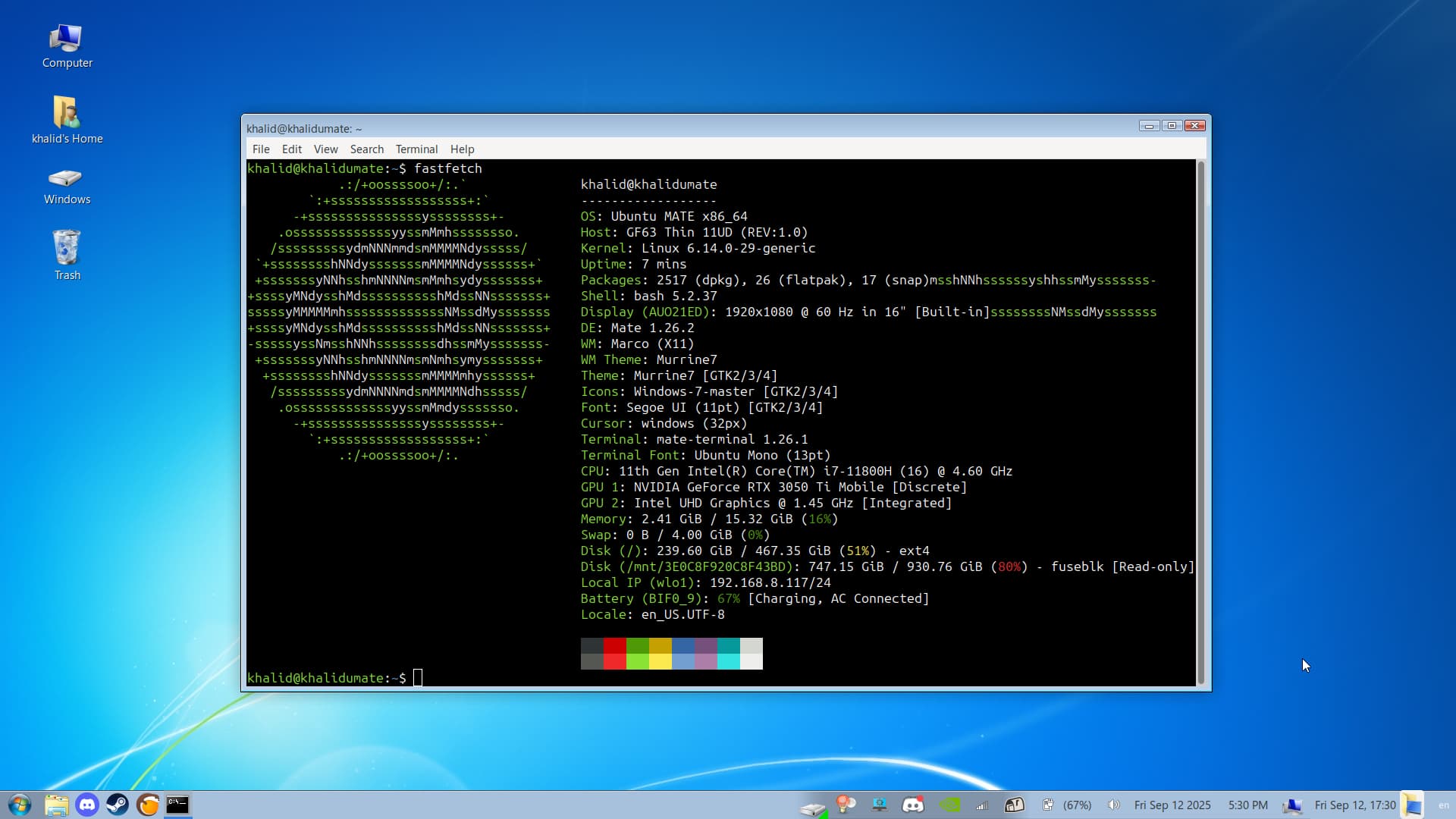Open the Search menu in the terminal

click(366, 149)
